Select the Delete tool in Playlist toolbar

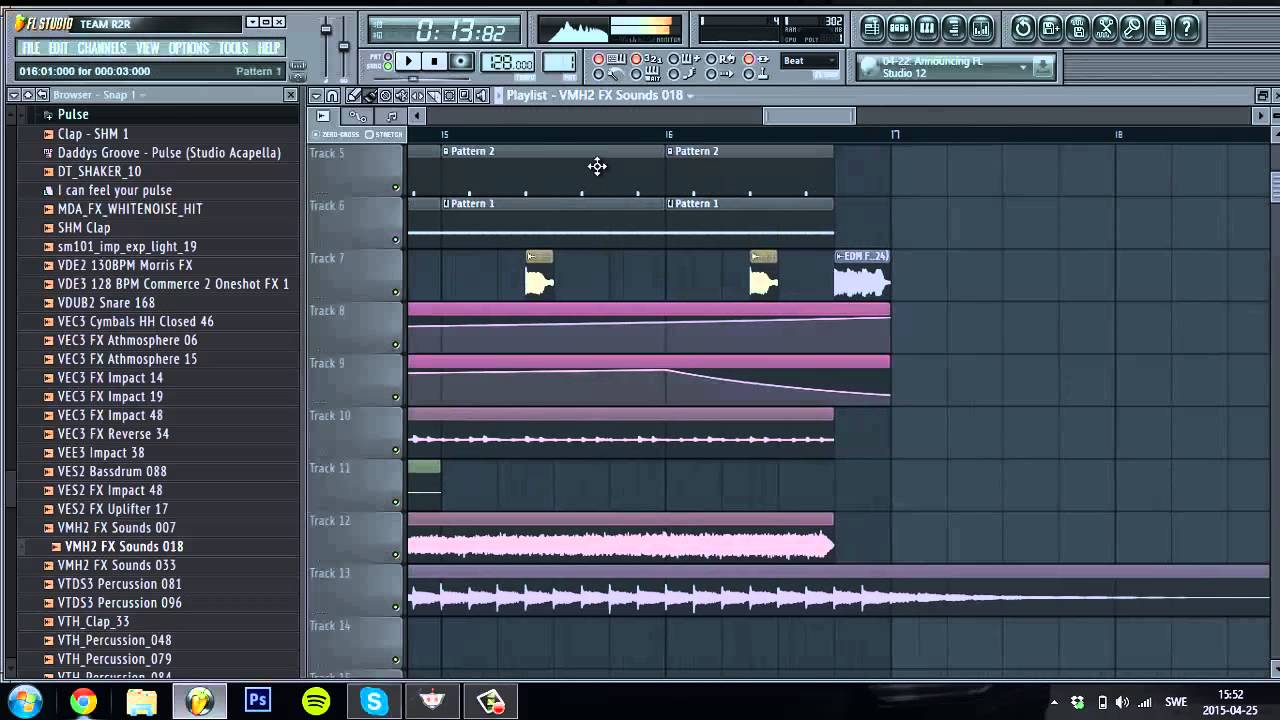tap(386, 96)
